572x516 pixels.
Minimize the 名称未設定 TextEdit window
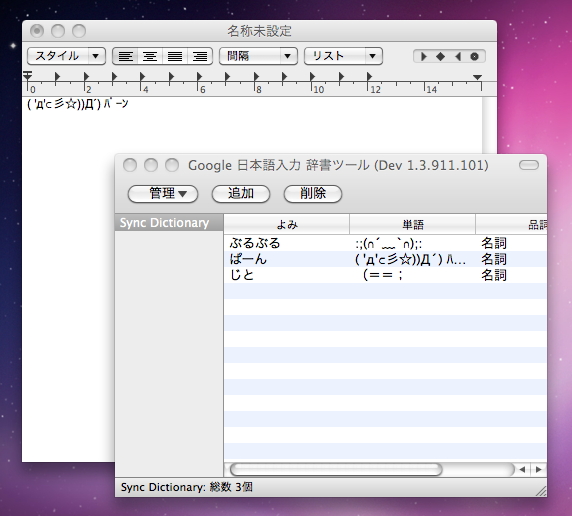tap(58, 31)
